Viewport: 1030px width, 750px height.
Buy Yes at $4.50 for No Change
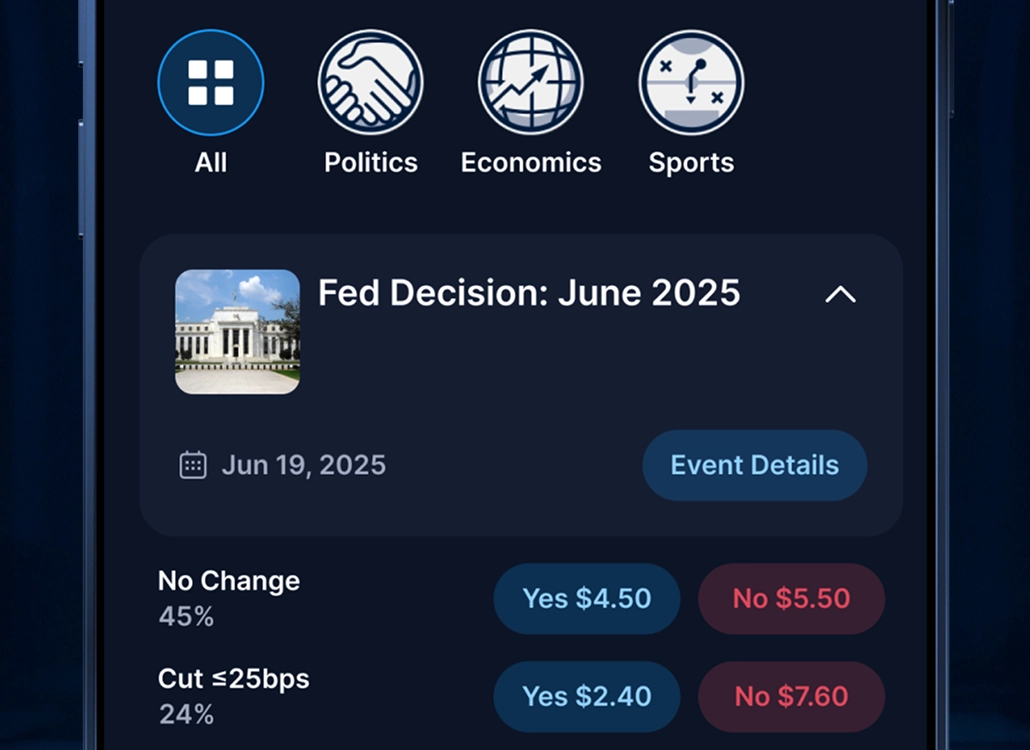[587, 598]
